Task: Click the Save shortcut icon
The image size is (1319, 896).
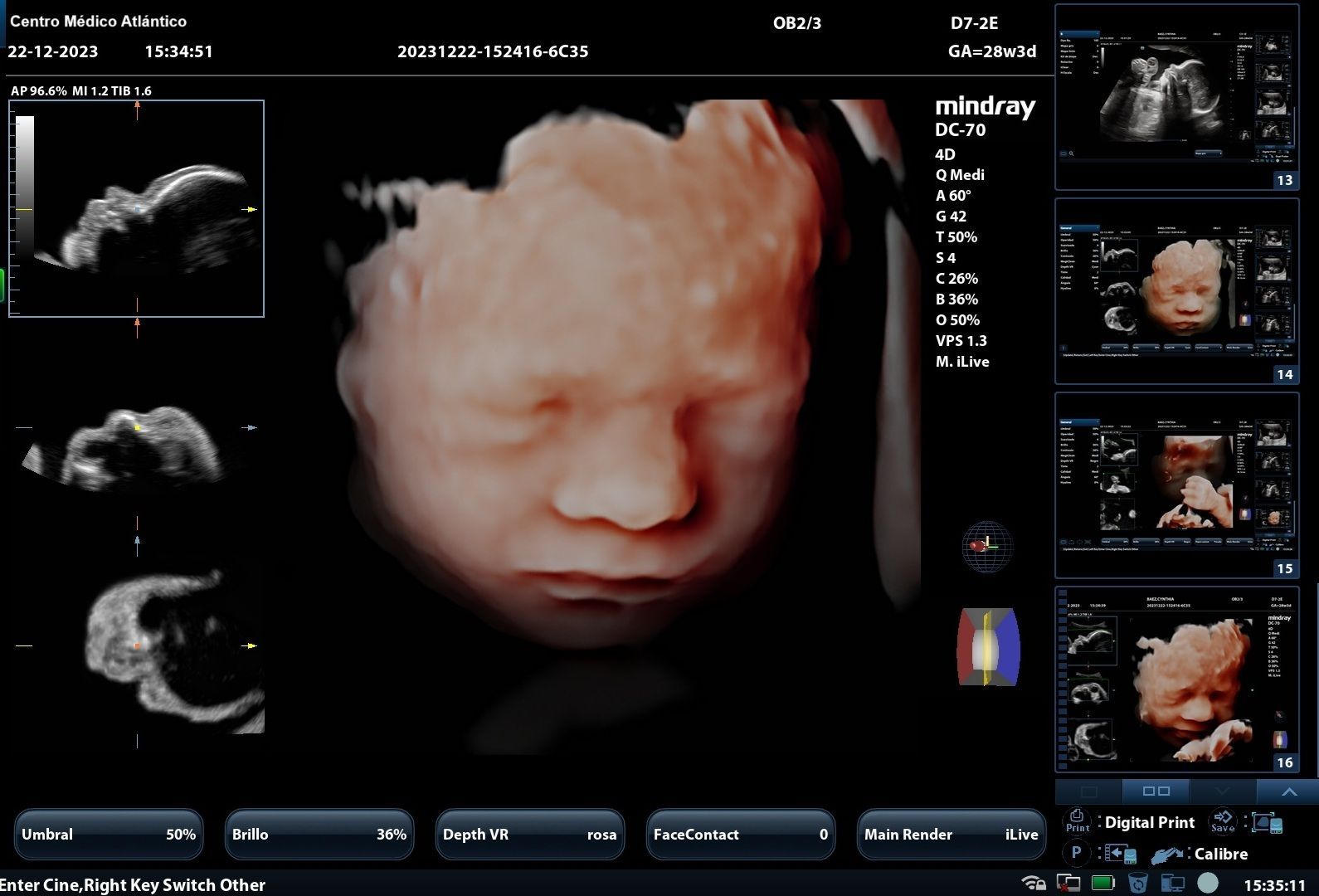Action: click(1223, 821)
